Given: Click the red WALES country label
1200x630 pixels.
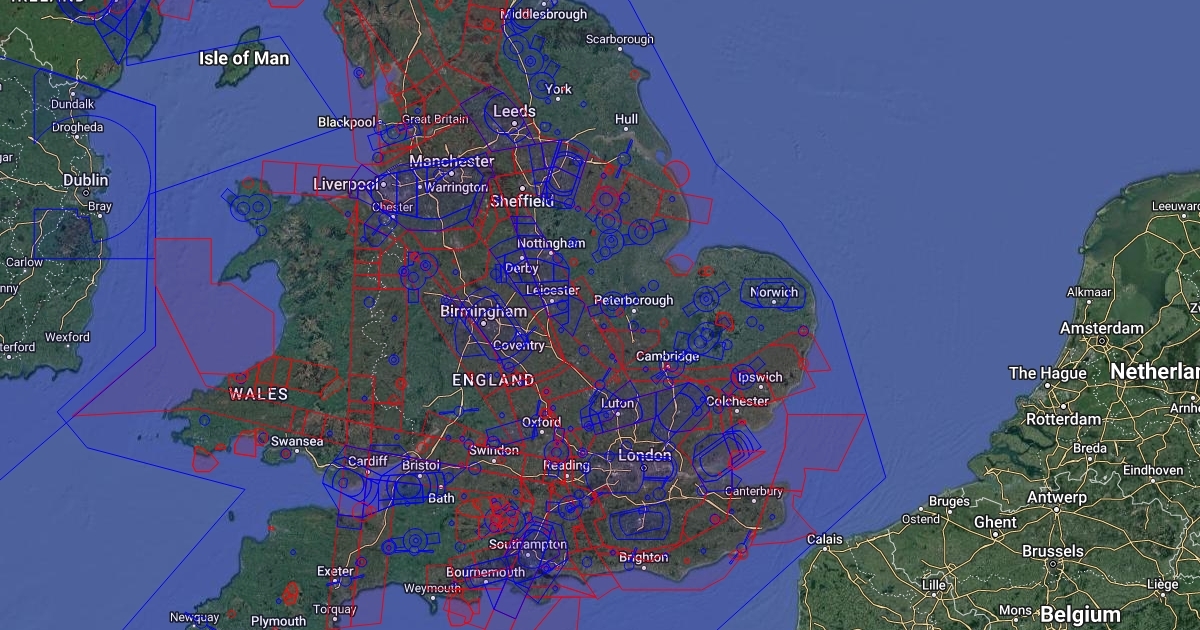Looking at the screenshot, I should coord(258,394).
